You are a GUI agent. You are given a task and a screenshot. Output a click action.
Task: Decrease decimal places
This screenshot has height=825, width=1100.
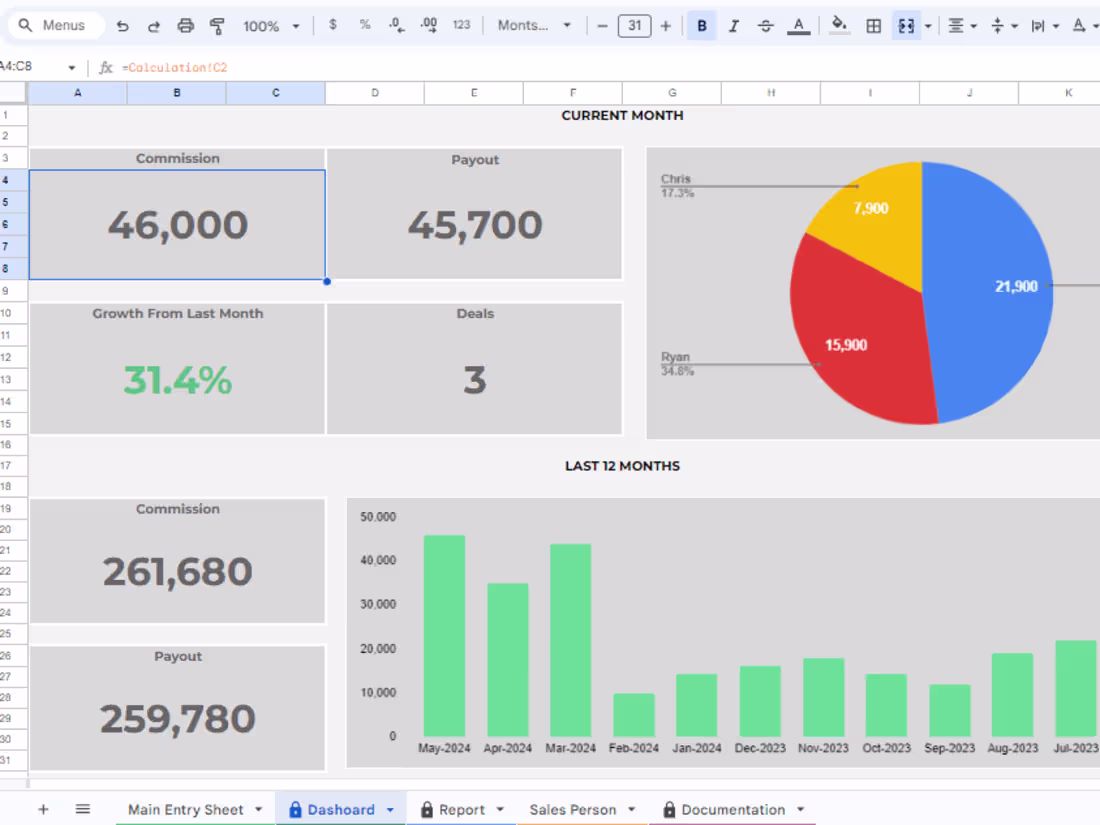[x=396, y=25]
